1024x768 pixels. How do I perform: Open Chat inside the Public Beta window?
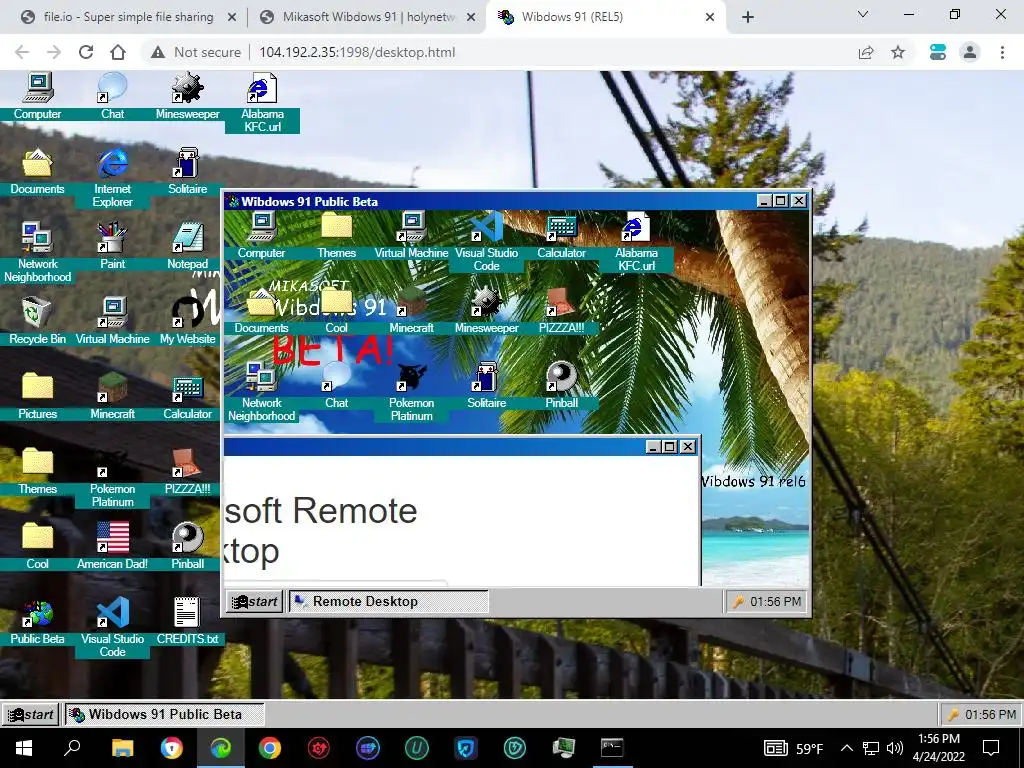(336, 385)
